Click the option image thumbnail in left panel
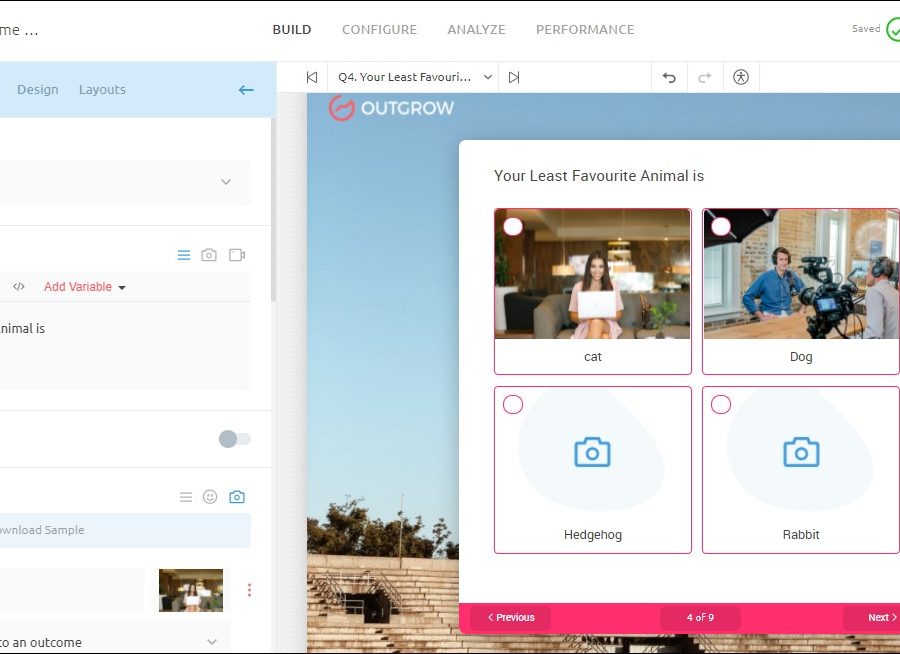The width and height of the screenshot is (900, 654). (190, 590)
